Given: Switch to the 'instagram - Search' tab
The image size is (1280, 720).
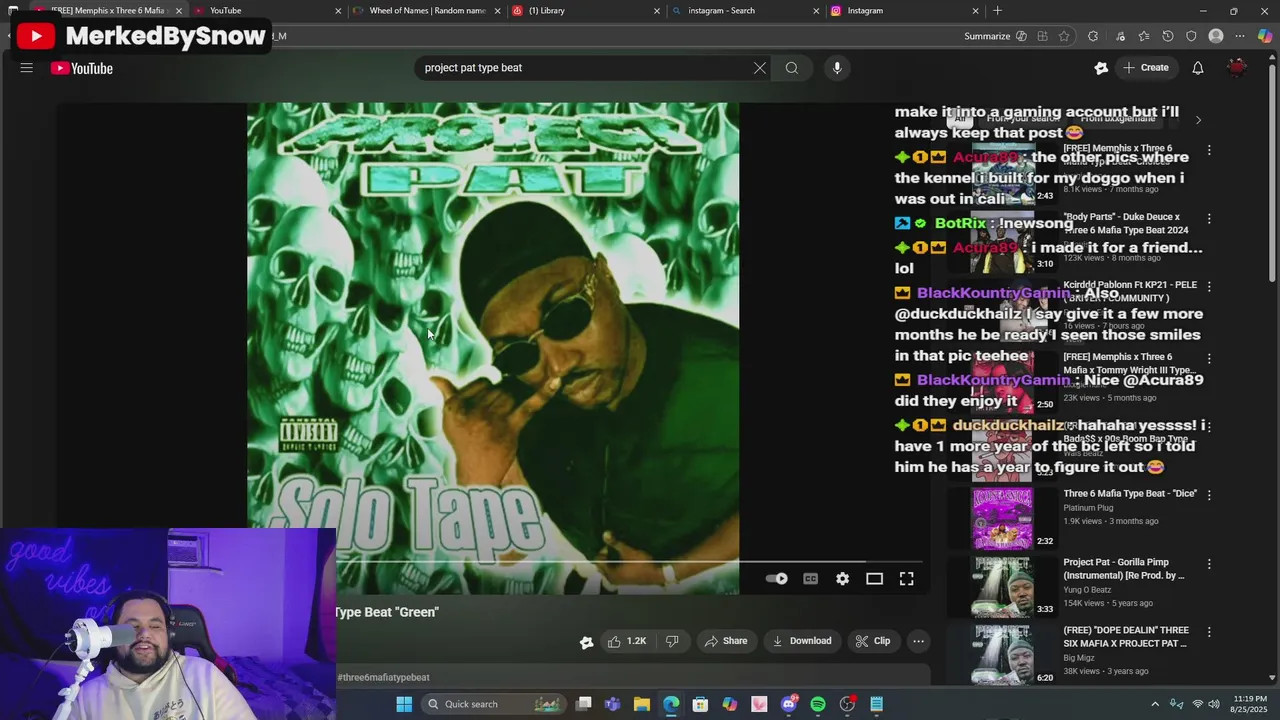Looking at the screenshot, I should tap(746, 10).
